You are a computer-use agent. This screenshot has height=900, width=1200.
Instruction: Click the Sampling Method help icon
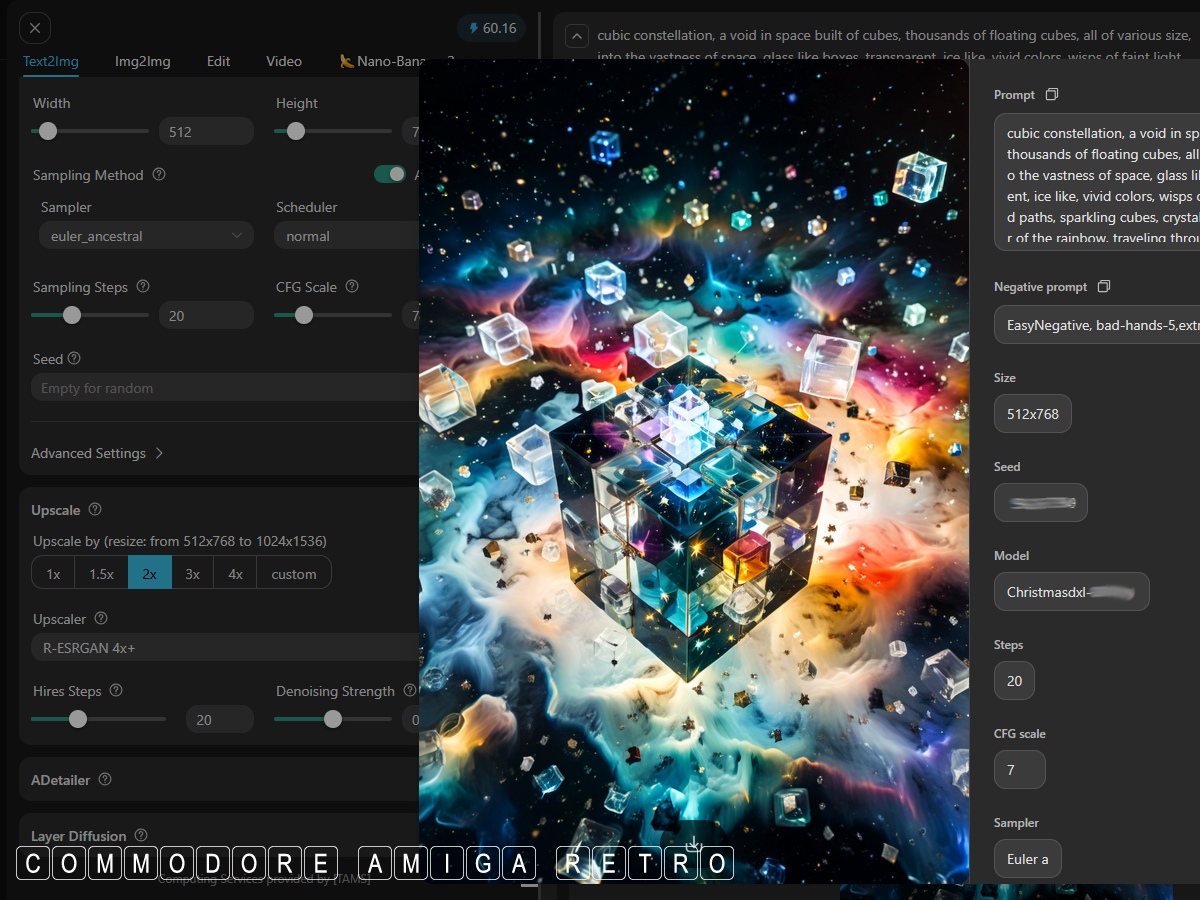(x=159, y=175)
